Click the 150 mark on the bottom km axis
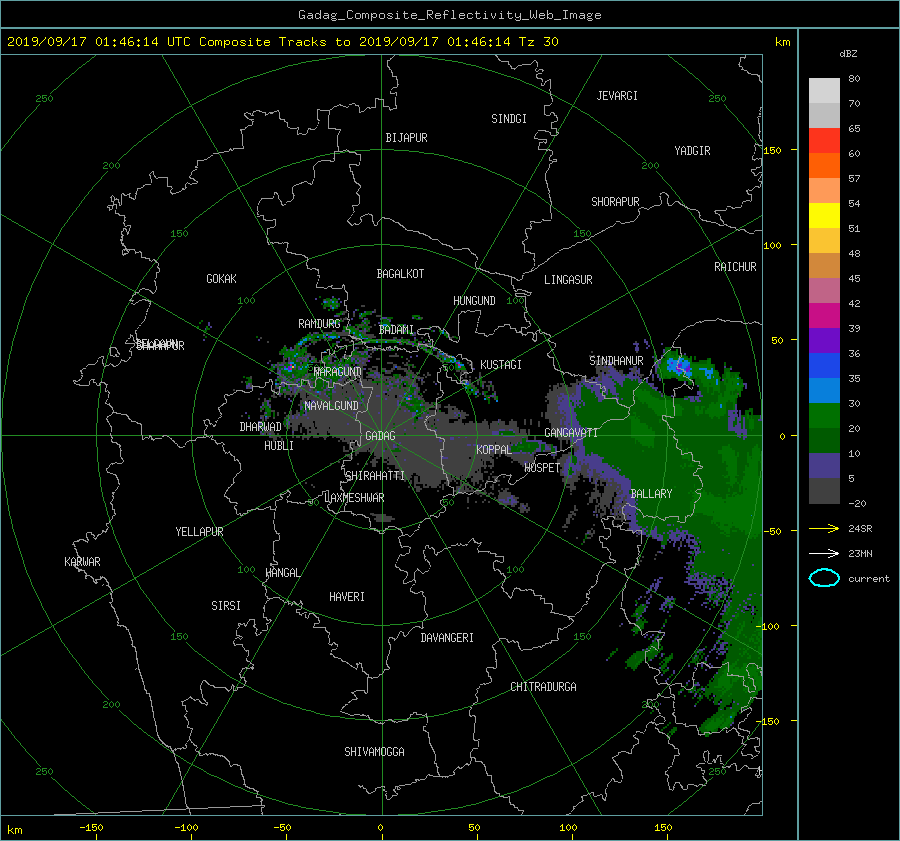 tap(663, 827)
